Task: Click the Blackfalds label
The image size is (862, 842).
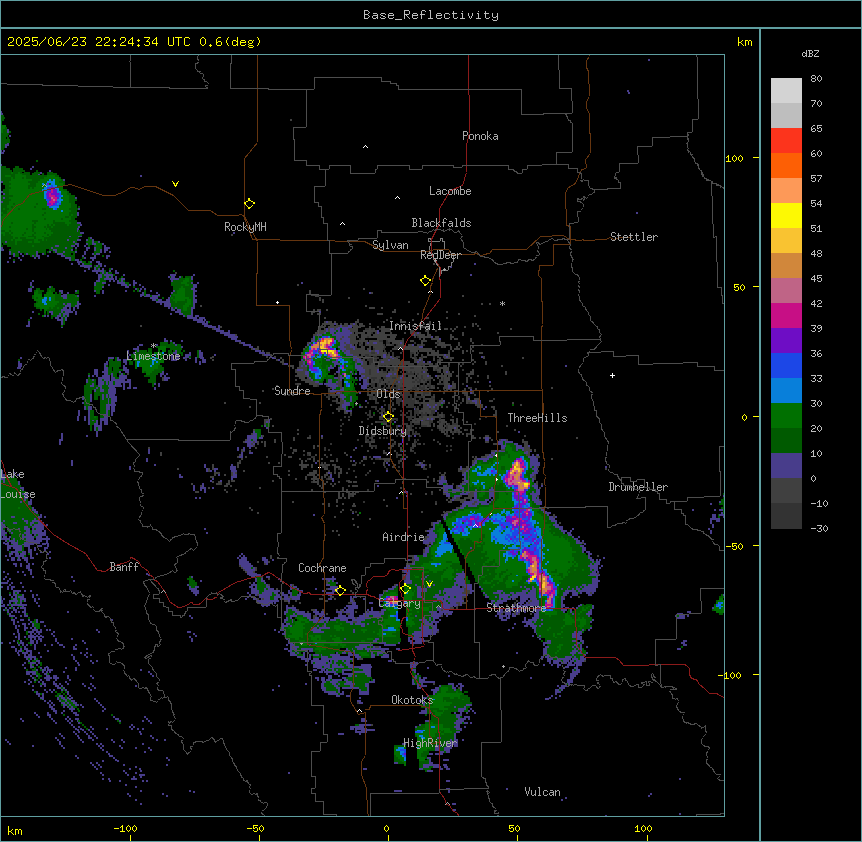Action: pyautogui.click(x=441, y=223)
